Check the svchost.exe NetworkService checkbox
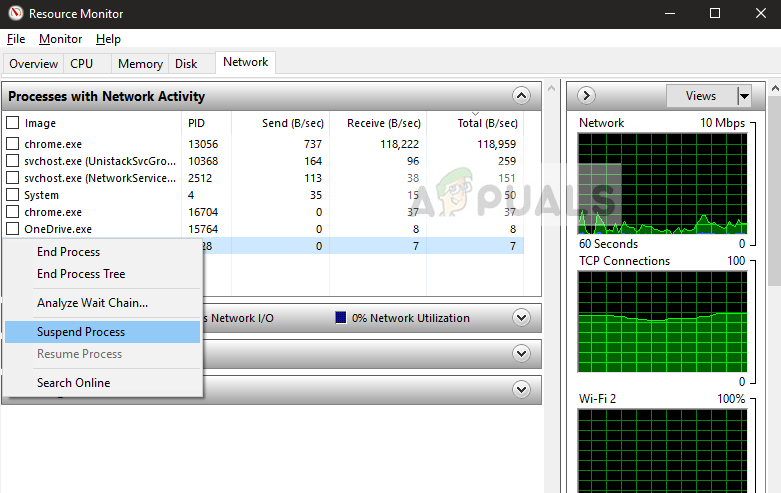This screenshot has width=781, height=493. 12,178
